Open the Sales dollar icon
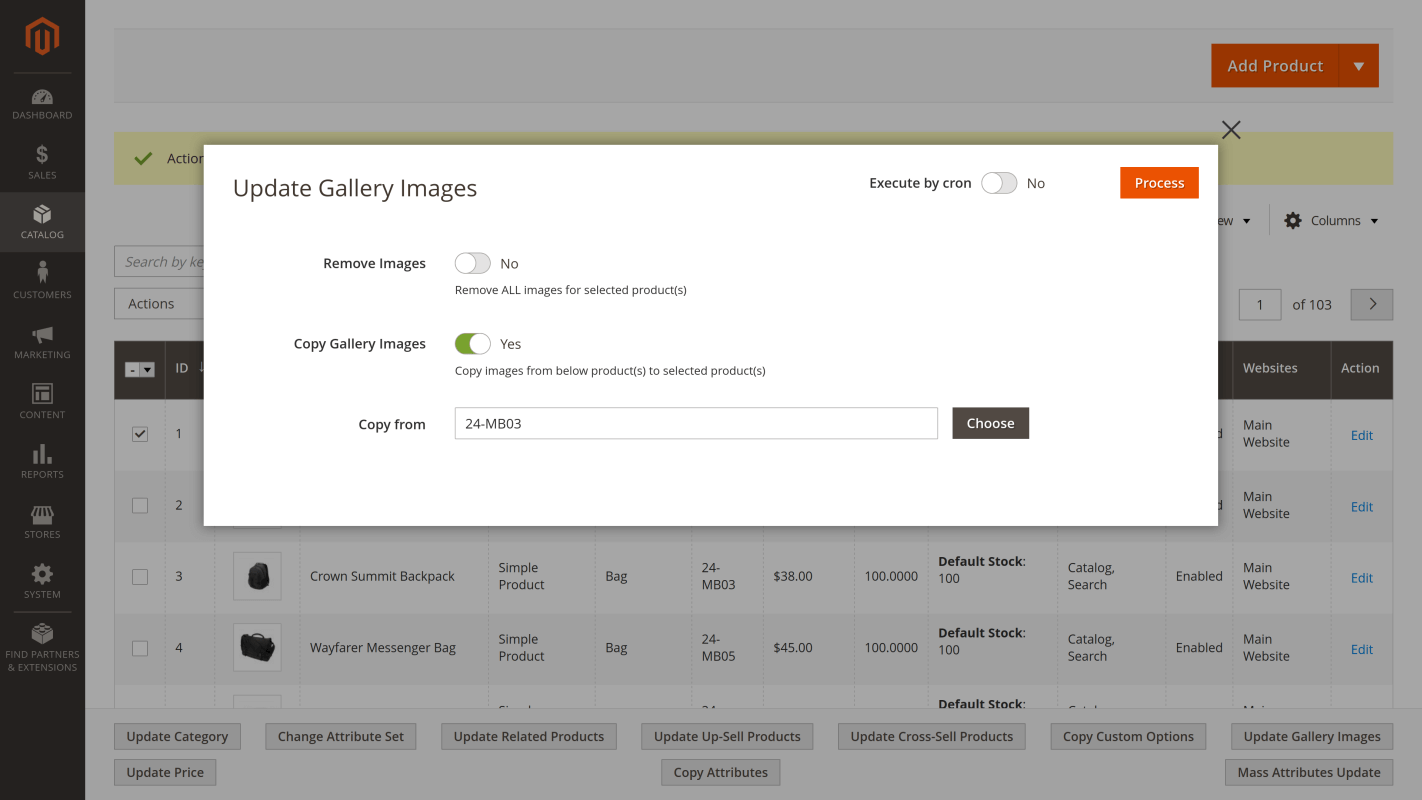 pyautogui.click(x=42, y=155)
